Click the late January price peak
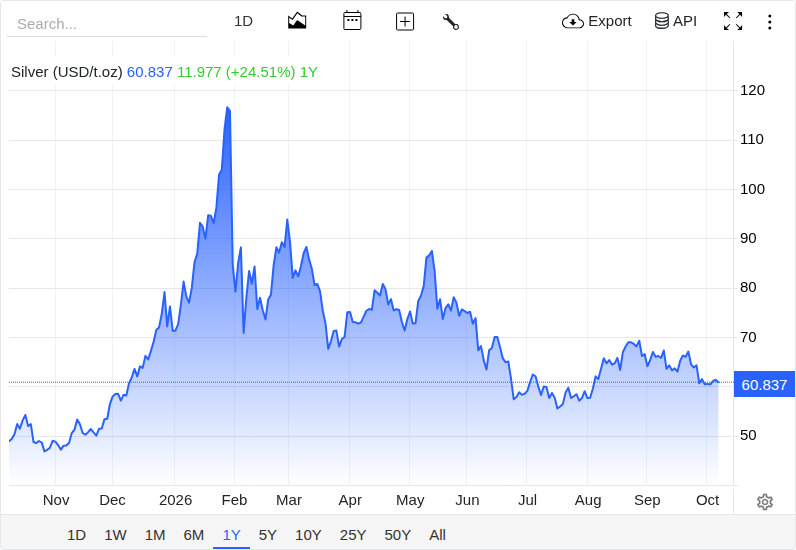Viewport: 796px width, 550px height. coord(227,108)
